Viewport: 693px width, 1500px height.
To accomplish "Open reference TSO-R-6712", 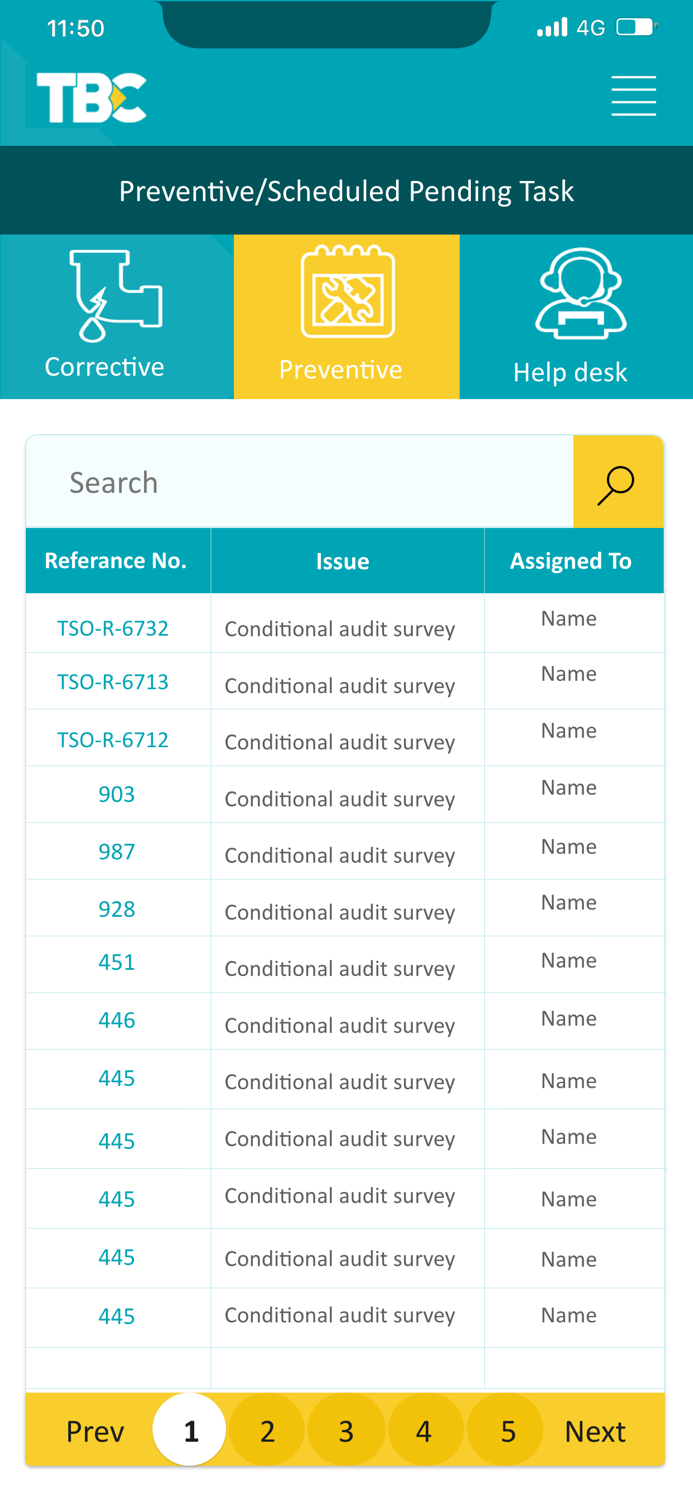I will (113, 740).
